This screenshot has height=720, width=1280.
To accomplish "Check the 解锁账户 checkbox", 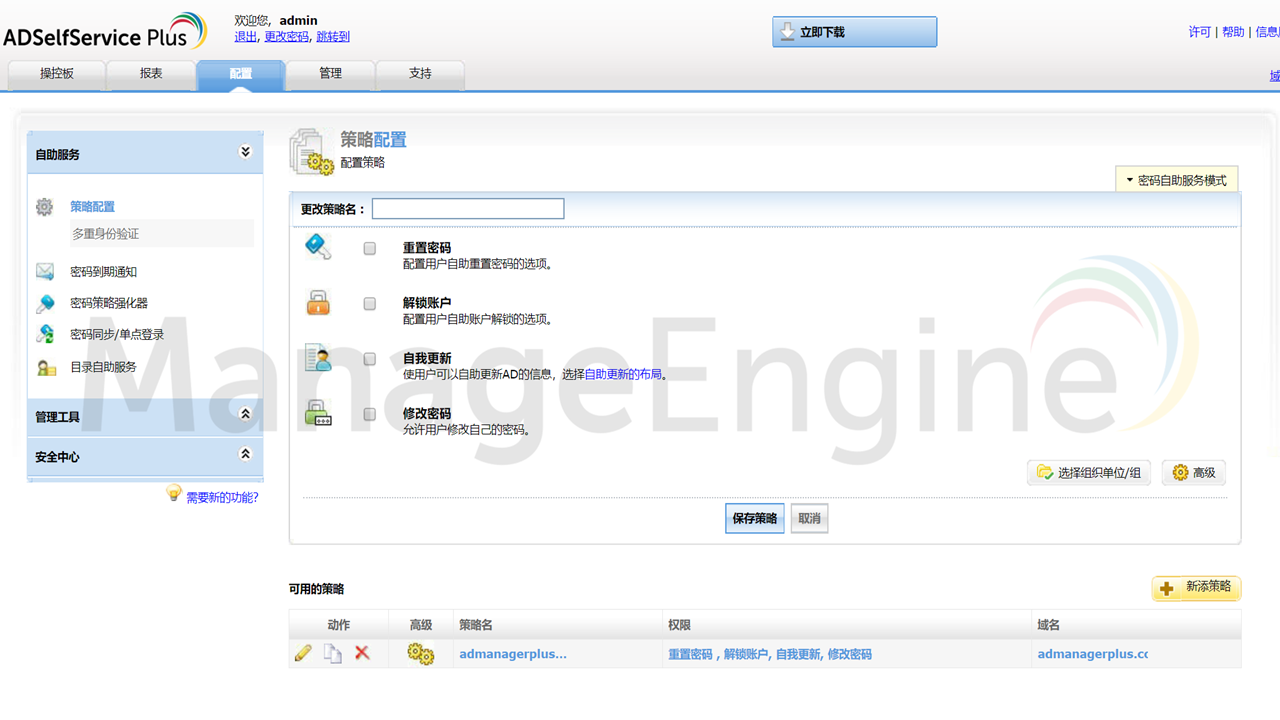I will coord(369,303).
